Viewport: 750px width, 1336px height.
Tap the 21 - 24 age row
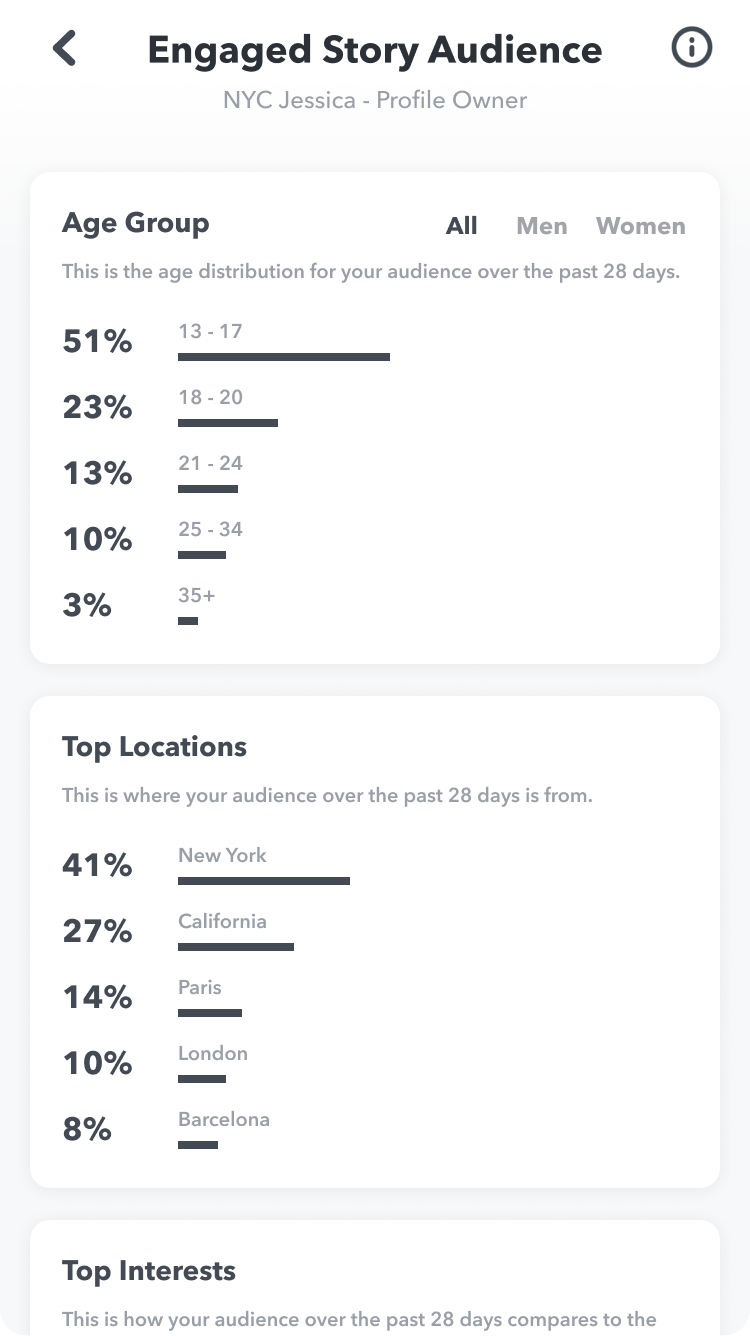pyautogui.click(x=375, y=474)
